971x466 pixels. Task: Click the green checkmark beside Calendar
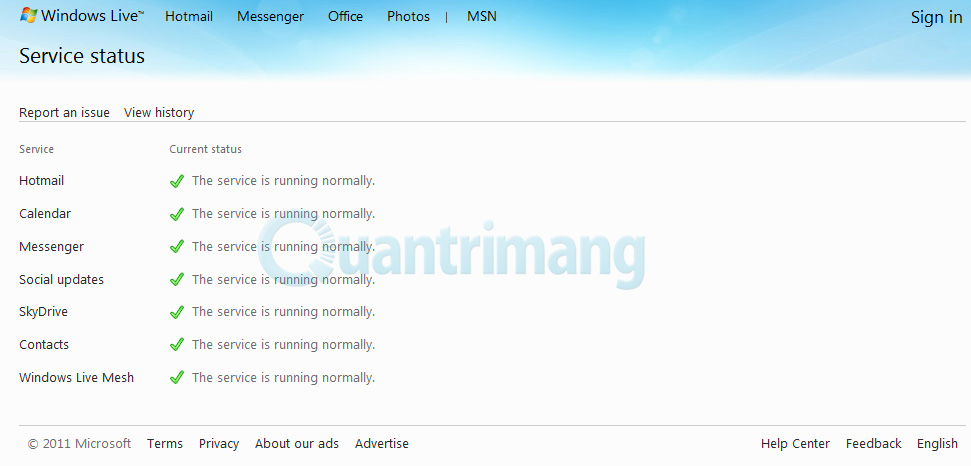[x=177, y=214]
